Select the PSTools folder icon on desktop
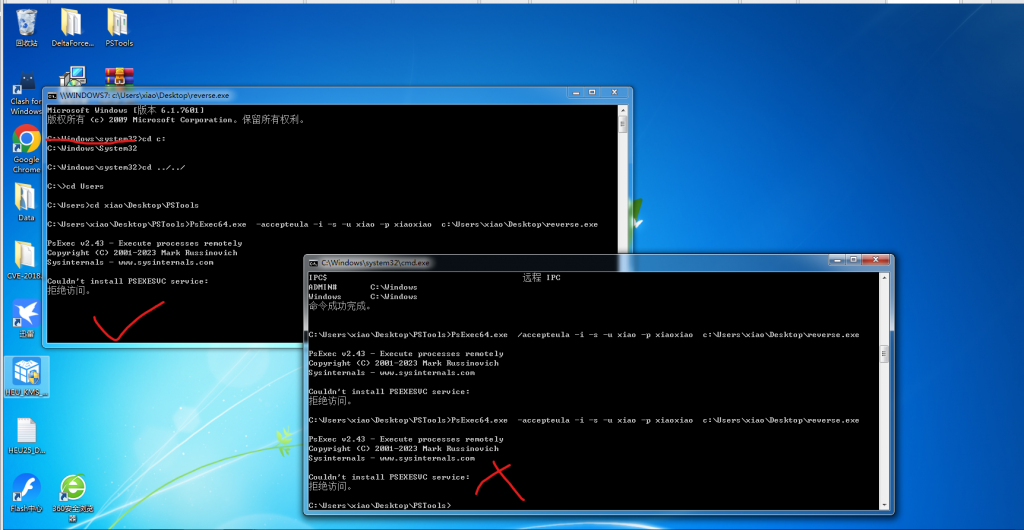Viewport: 1024px width, 530px height. [x=118, y=28]
